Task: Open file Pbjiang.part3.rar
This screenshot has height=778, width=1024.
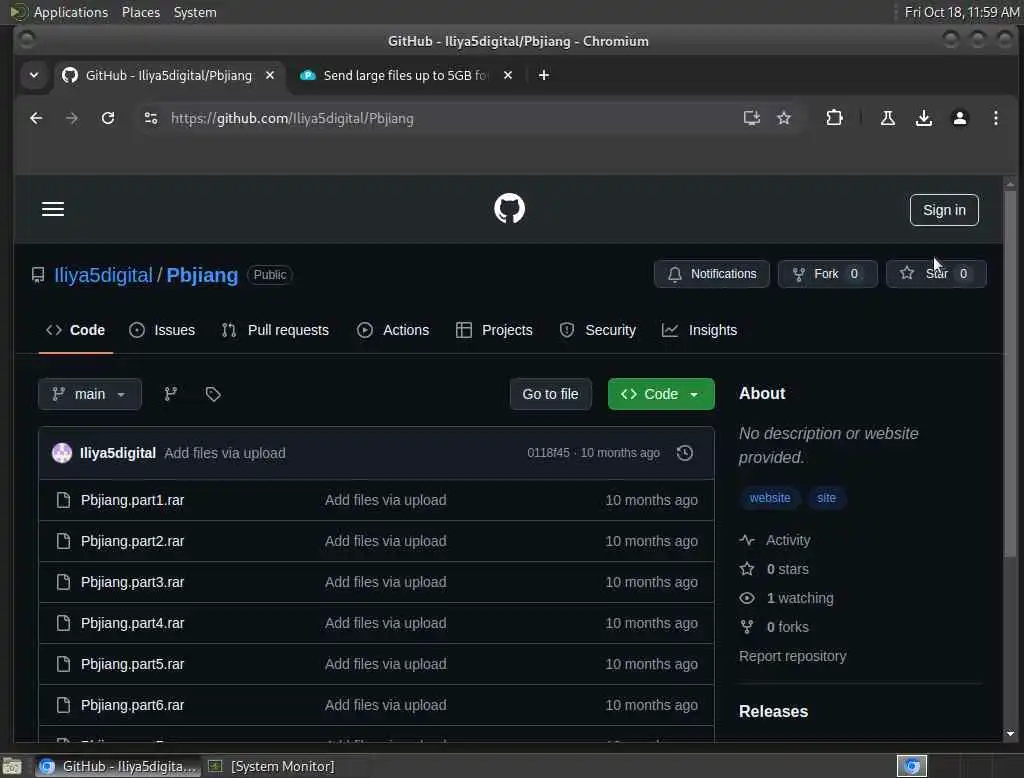Action: click(133, 582)
